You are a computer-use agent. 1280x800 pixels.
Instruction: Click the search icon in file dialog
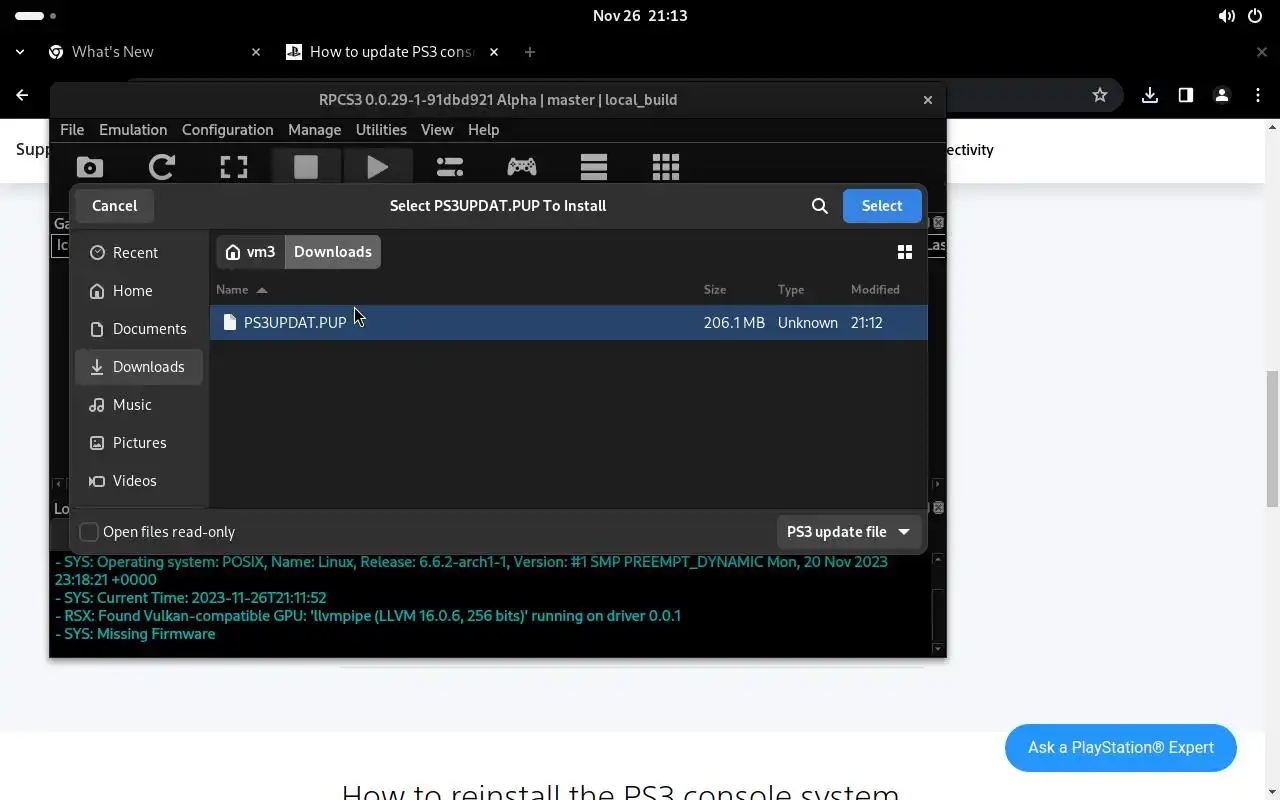pos(820,206)
